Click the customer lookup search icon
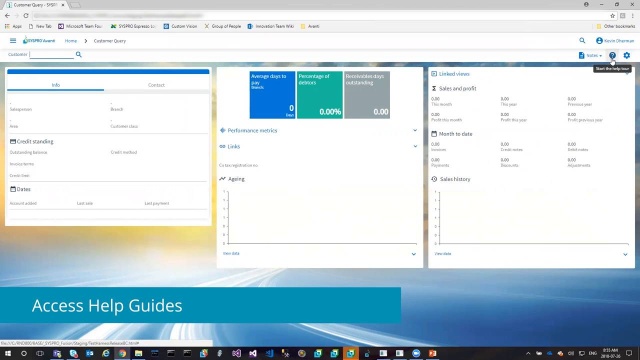The width and height of the screenshot is (640, 360). 78,54
